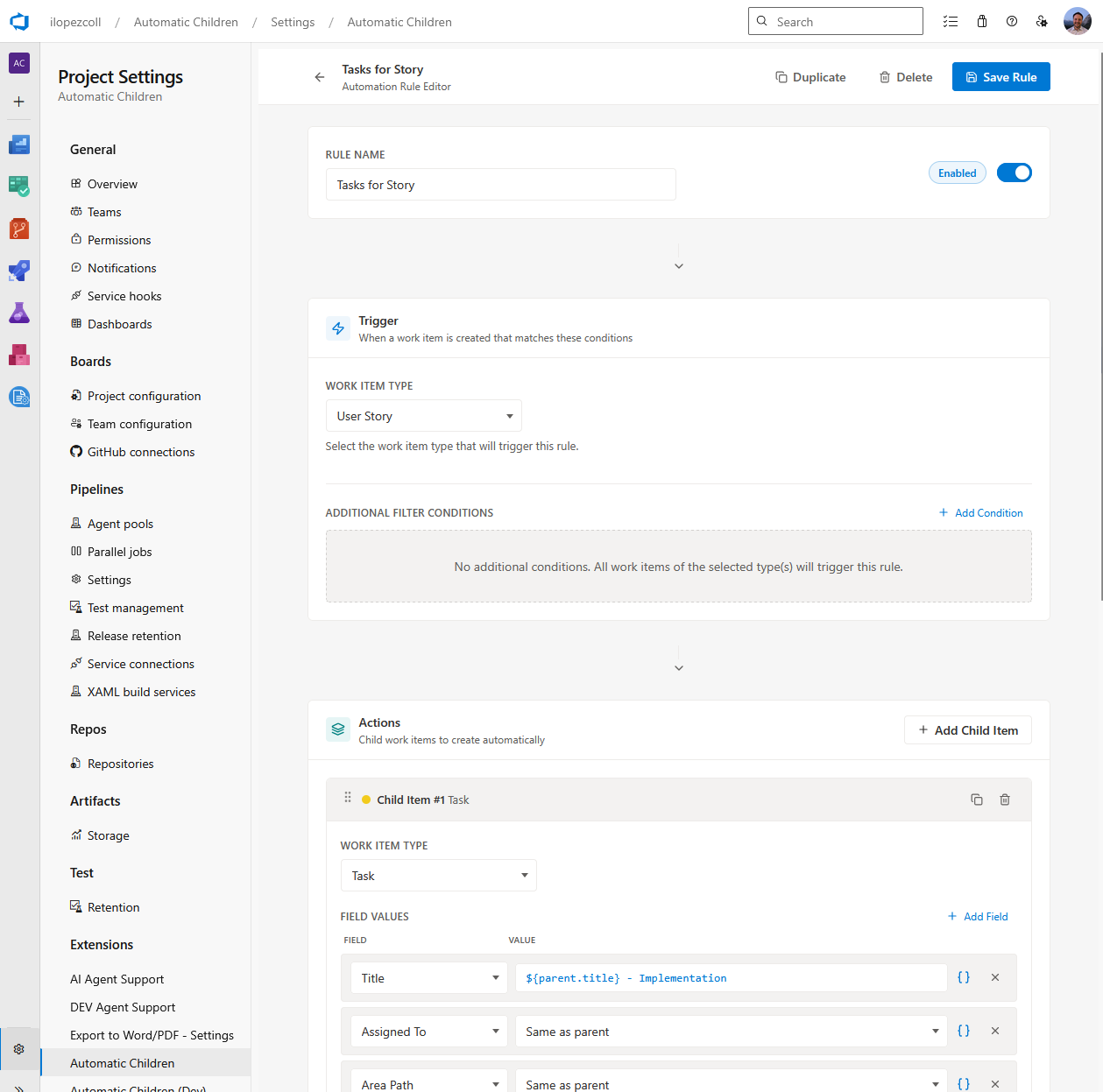Collapse the Trigger section chevron
This screenshot has width=1103, height=1092.
tap(679, 264)
